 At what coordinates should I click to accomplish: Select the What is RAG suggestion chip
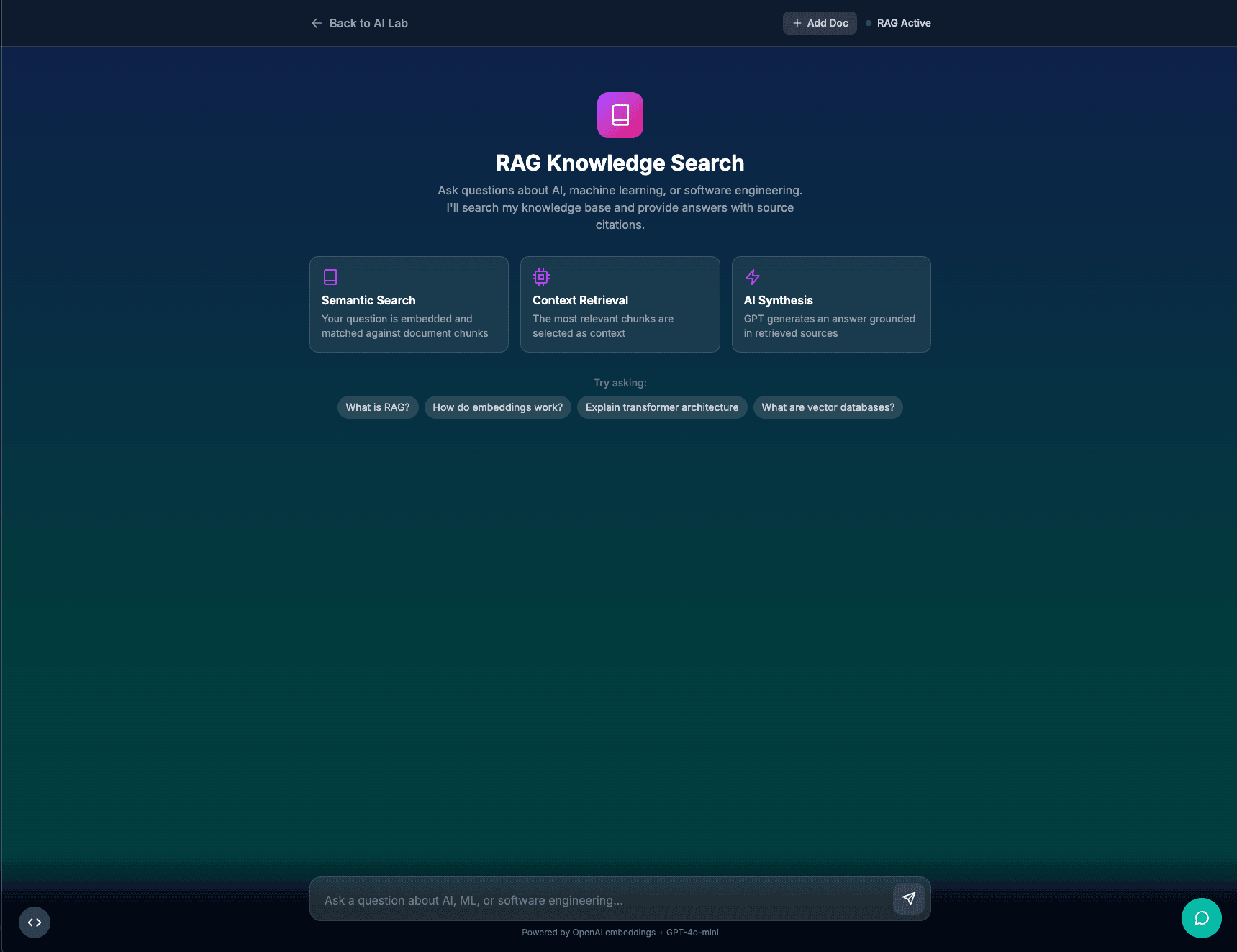tap(378, 407)
